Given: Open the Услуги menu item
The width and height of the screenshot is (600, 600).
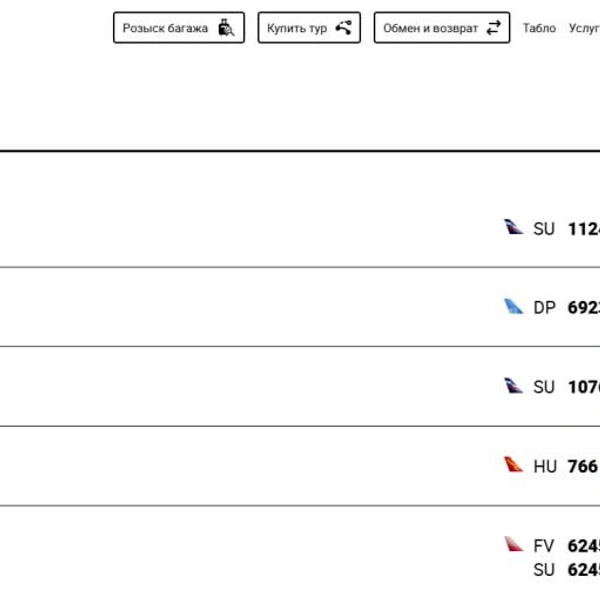Looking at the screenshot, I should pyautogui.click(x=584, y=28).
